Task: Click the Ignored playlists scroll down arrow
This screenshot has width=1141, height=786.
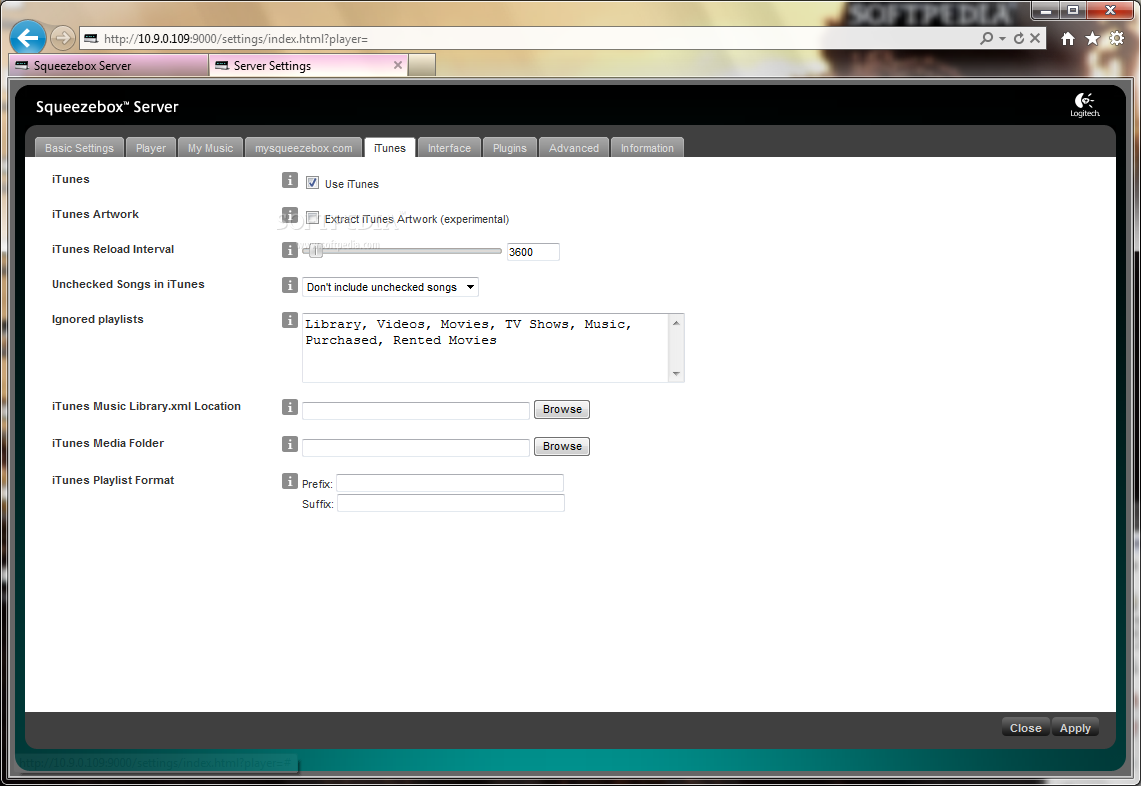Action: pos(676,373)
